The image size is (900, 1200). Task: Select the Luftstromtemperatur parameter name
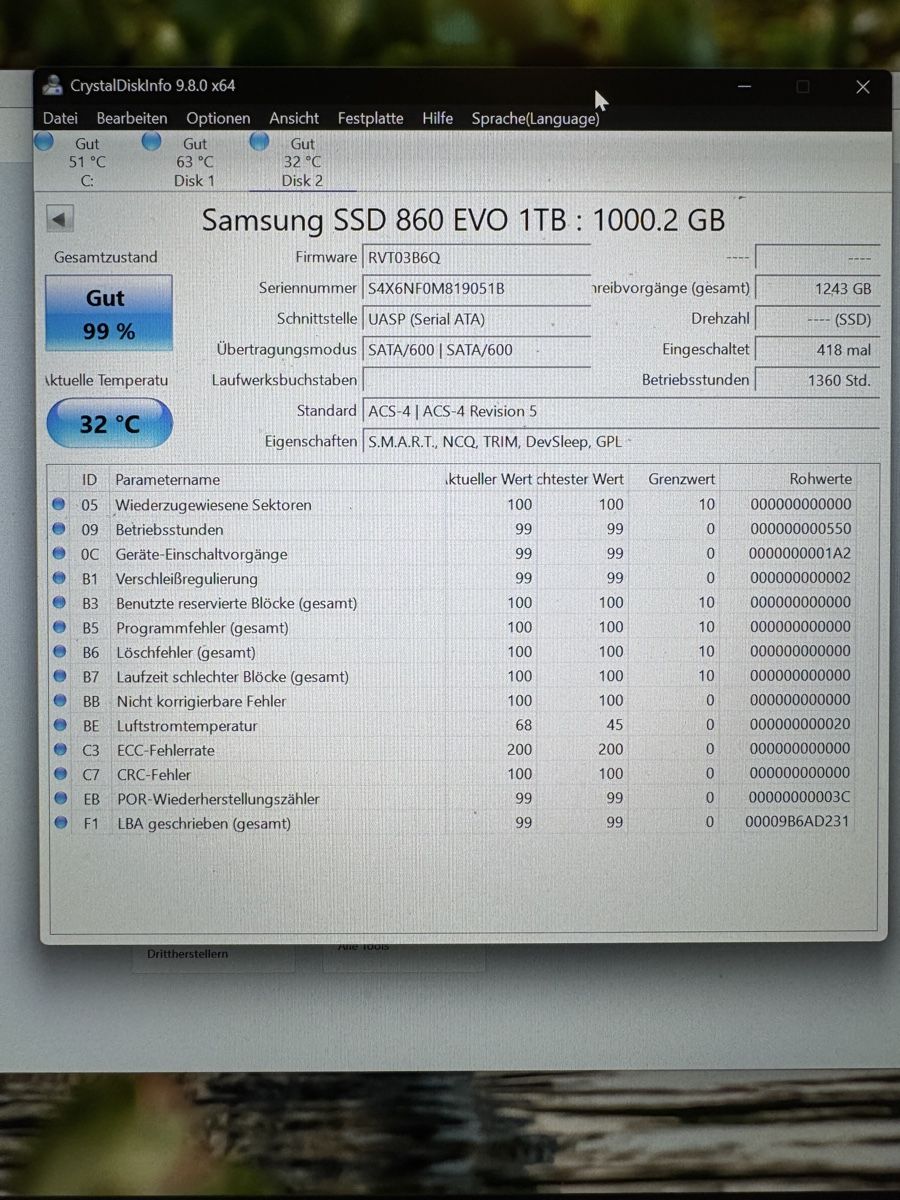[x=186, y=726]
